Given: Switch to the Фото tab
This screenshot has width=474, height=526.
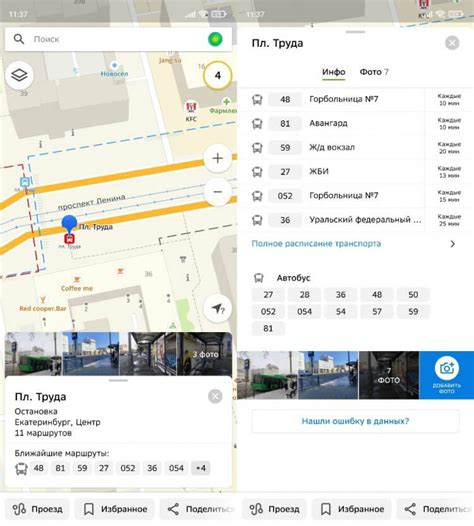Looking at the screenshot, I should (x=374, y=72).
